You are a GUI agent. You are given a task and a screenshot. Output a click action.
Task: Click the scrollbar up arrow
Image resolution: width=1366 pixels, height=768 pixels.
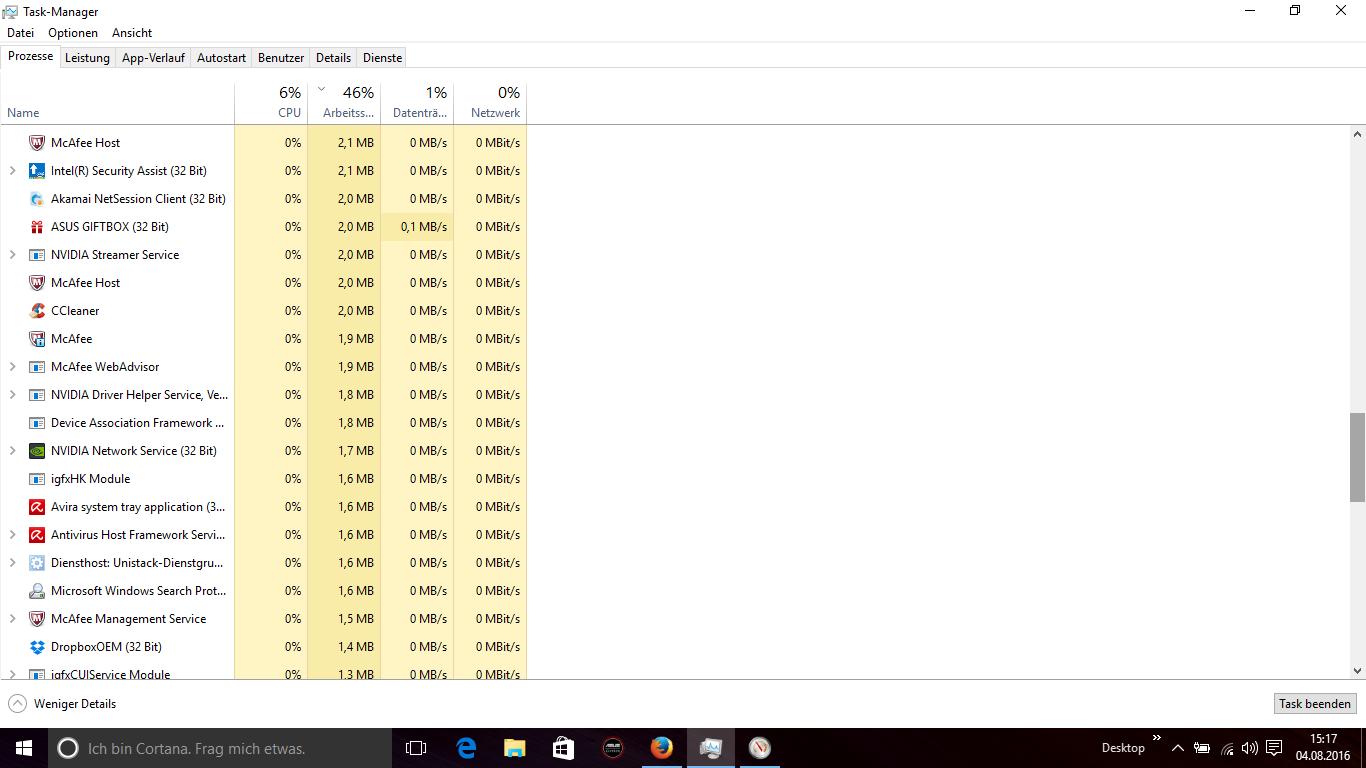(1357, 134)
